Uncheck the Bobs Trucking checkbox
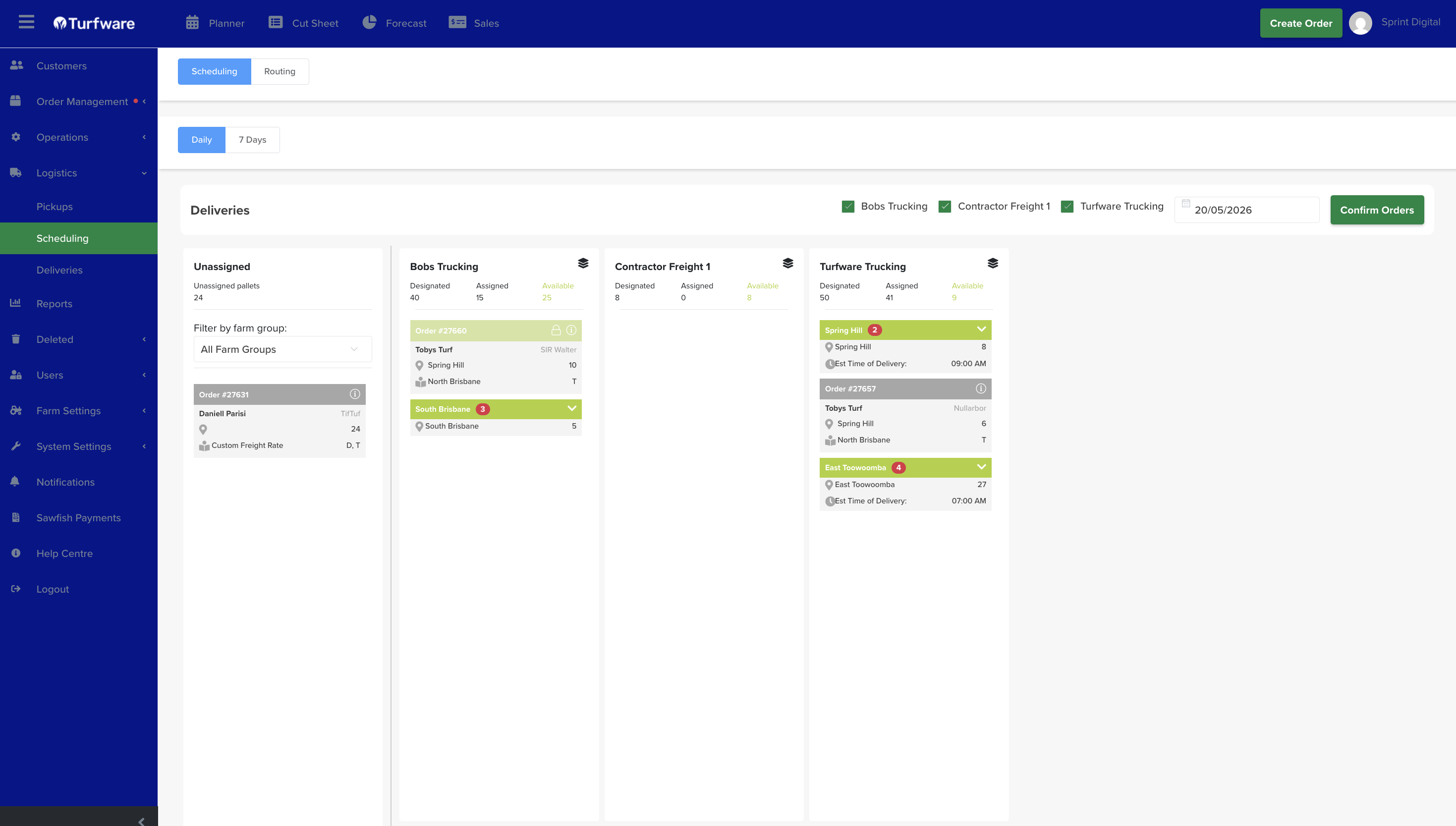The width and height of the screenshot is (1456, 826). coord(848,207)
